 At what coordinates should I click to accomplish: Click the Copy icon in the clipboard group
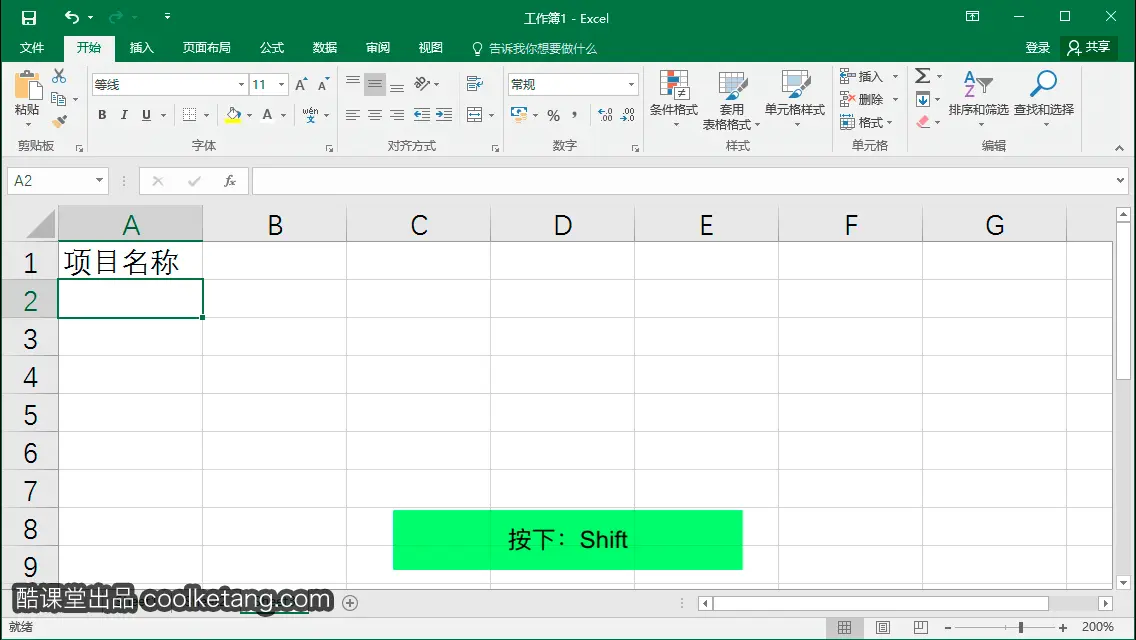59,99
